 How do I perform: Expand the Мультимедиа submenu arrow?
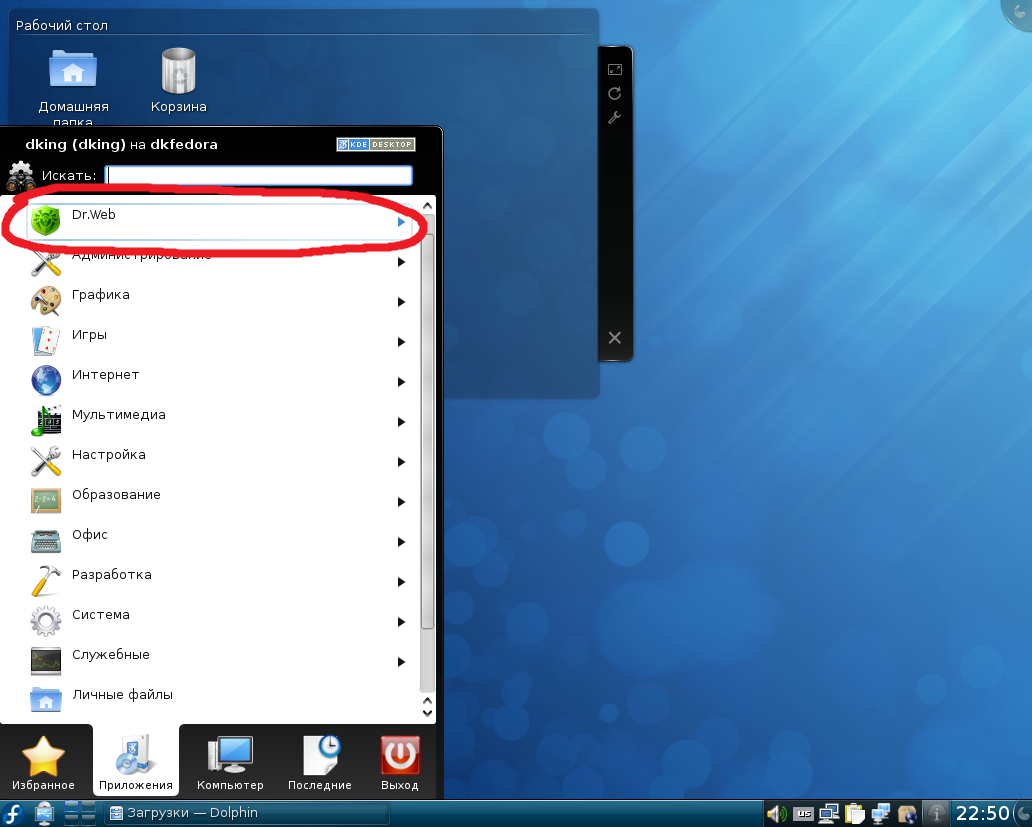pos(401,422)
